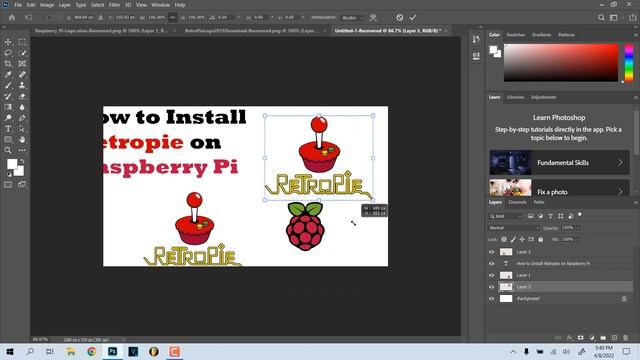Select the Background layer row
This screenshot has width=640, height=360.
pyautogui.click(x=560, y=299)
